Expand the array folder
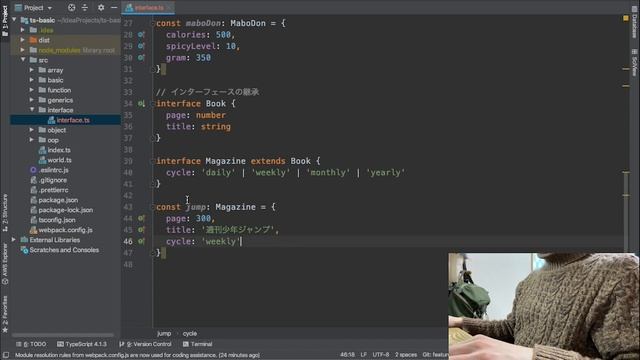This screenshot has height=360, width=640. (32, 70)
